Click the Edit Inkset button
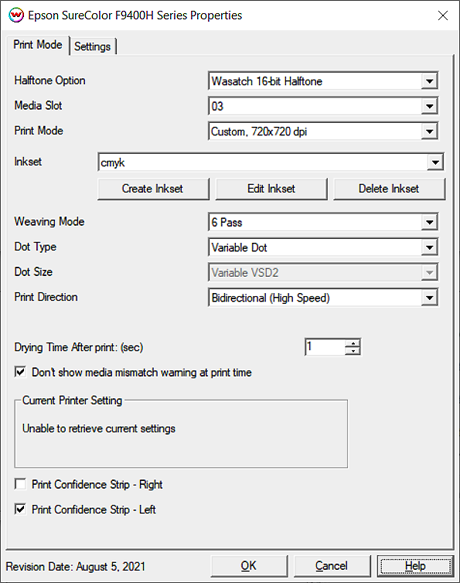The height and width of the screenshot is (583, 460). coord(271,189)
